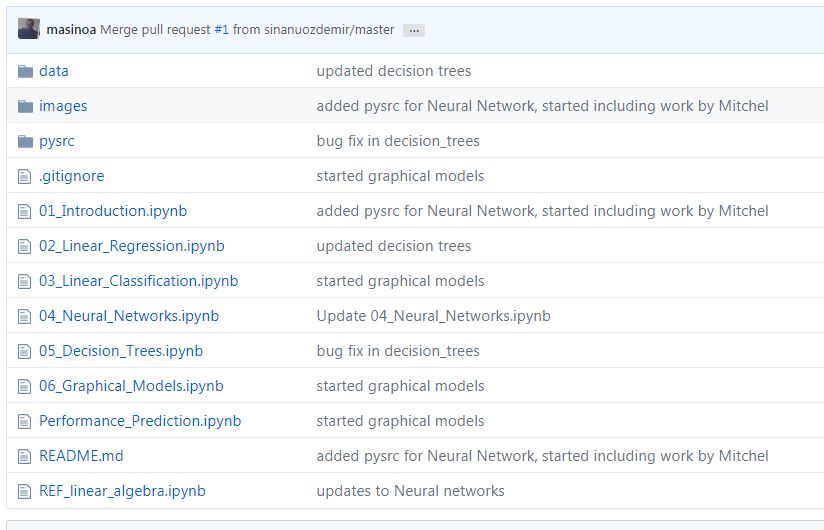Open the 05_Decision_Trees.ipynb notebook
This screenshot has height=530, width=824.
[121, 351]
